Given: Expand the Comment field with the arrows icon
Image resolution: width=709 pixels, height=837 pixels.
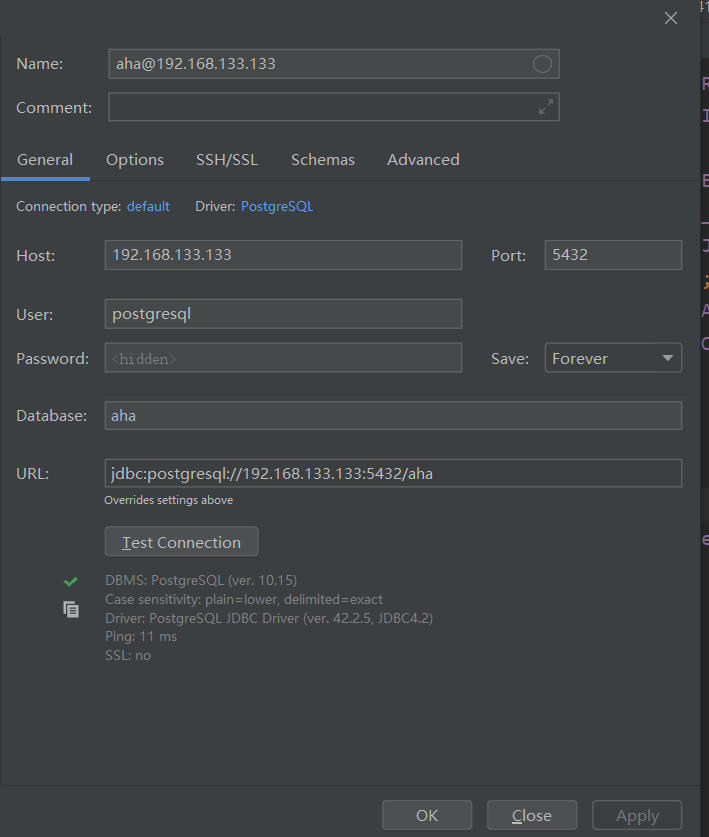Looking at the screenshot, I should (x=546, y=107).
